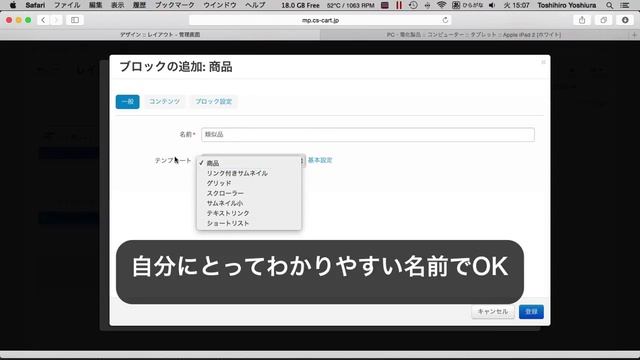Click the 52°C / 1063 RPM status
640x360 pixels.
[351, 5]
